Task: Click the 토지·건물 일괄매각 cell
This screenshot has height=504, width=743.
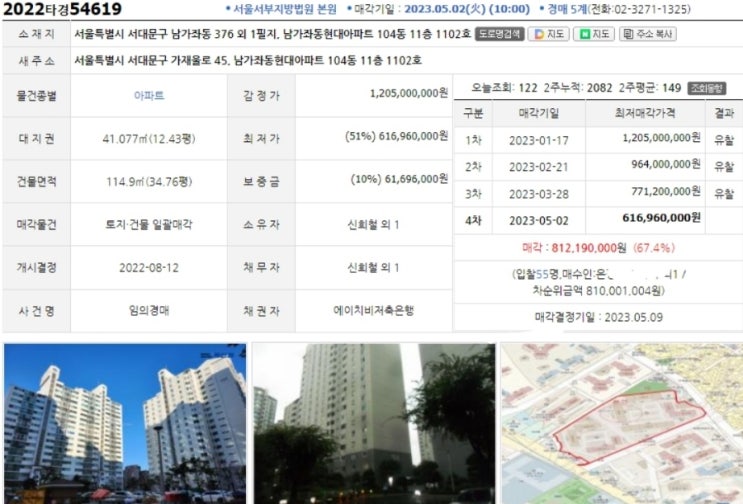Action: (149, 225)
